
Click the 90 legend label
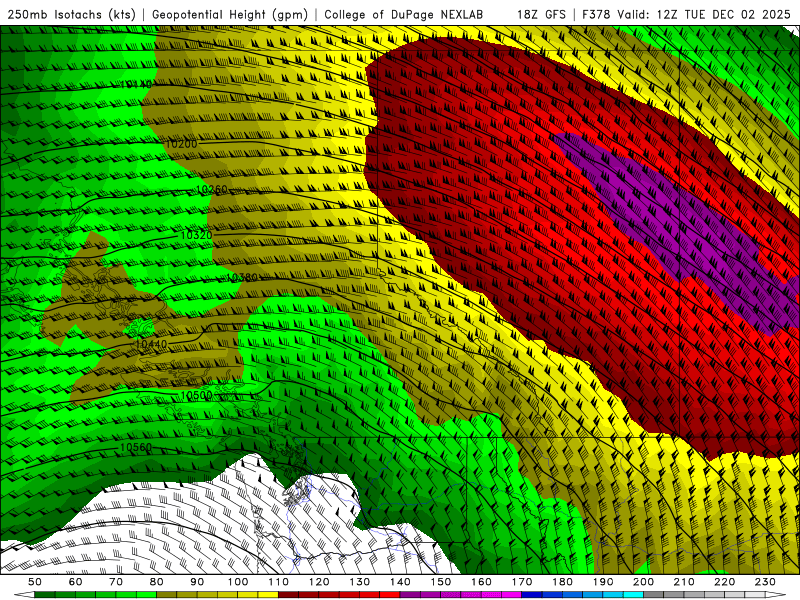pyautogui.click(x=197, y=582)
